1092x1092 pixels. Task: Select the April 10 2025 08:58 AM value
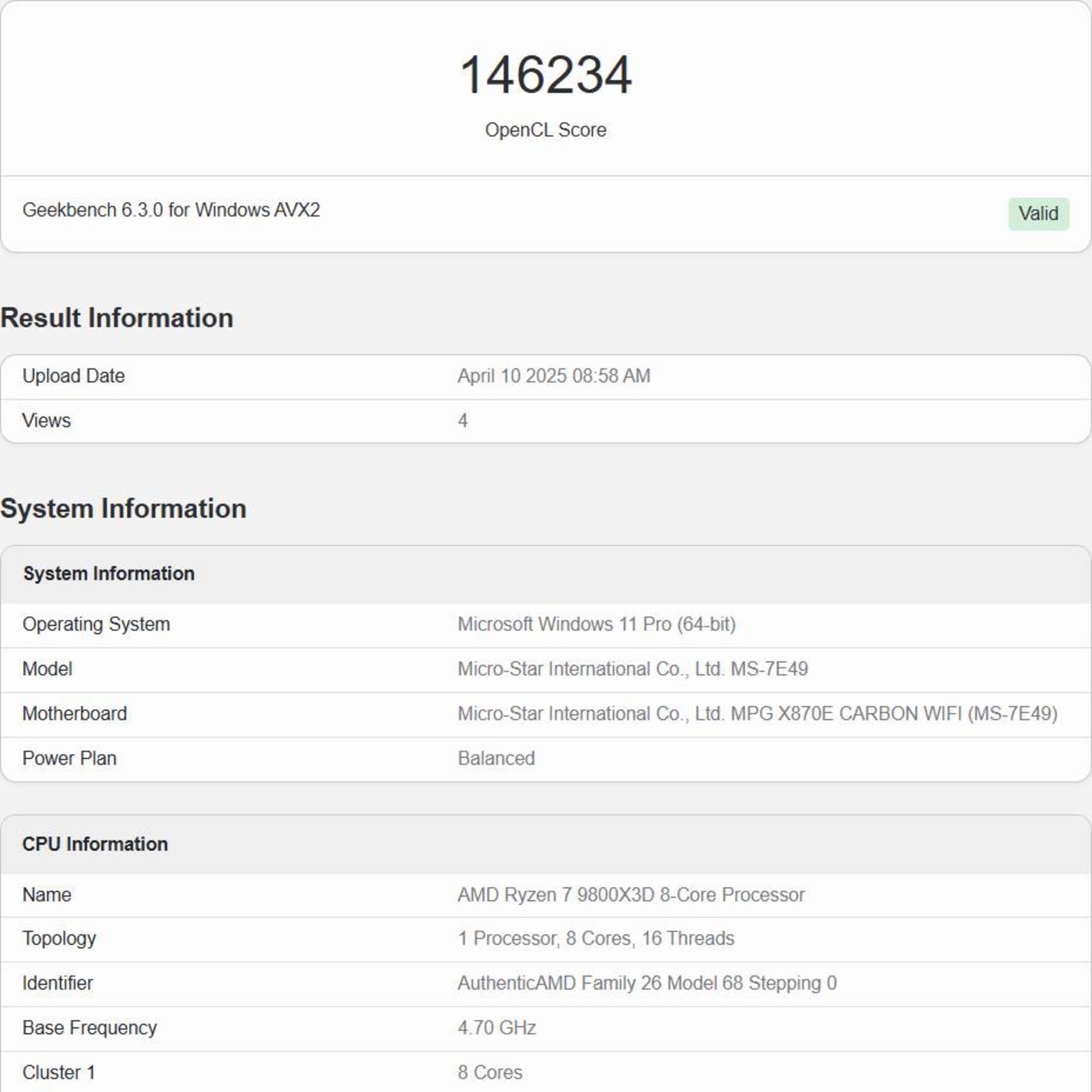[x=554, y=376]
